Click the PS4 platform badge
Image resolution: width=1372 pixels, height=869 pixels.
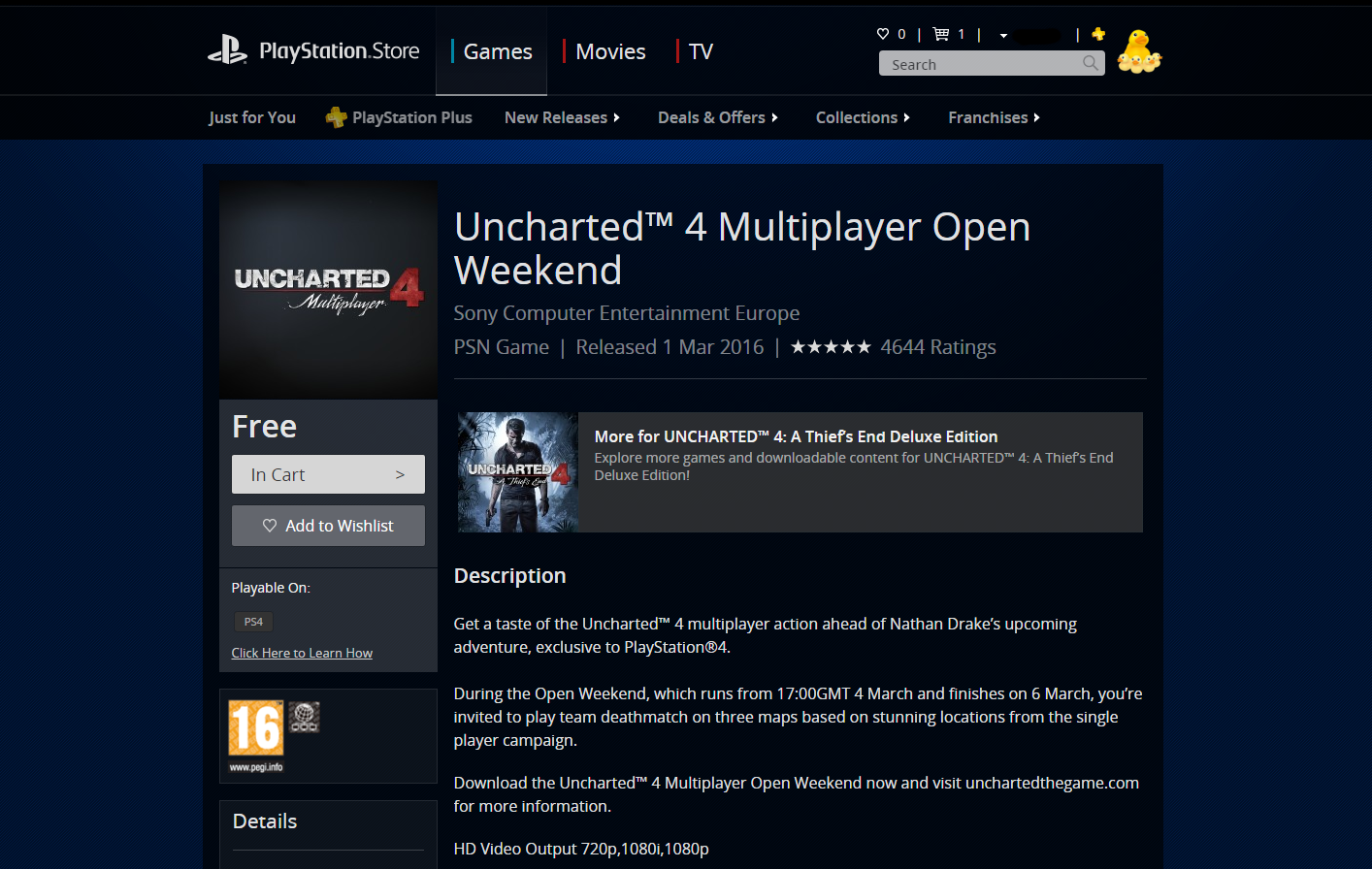click(x=253, y=622)
